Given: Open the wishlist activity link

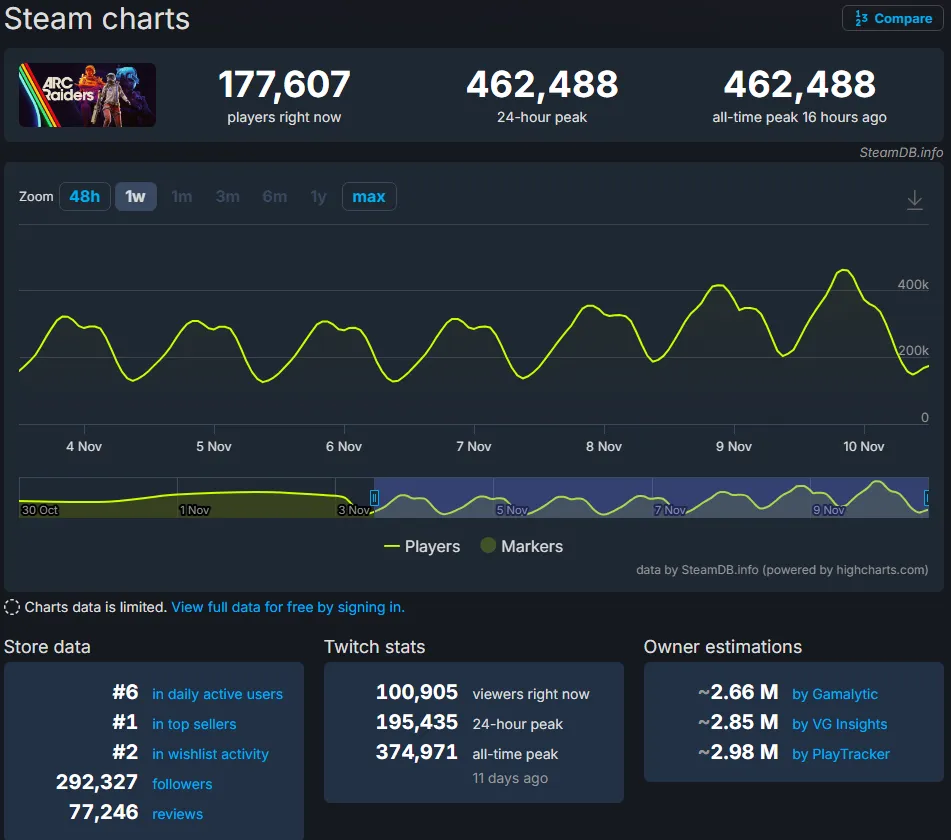Looking at the screenshot, I should 210,754.
